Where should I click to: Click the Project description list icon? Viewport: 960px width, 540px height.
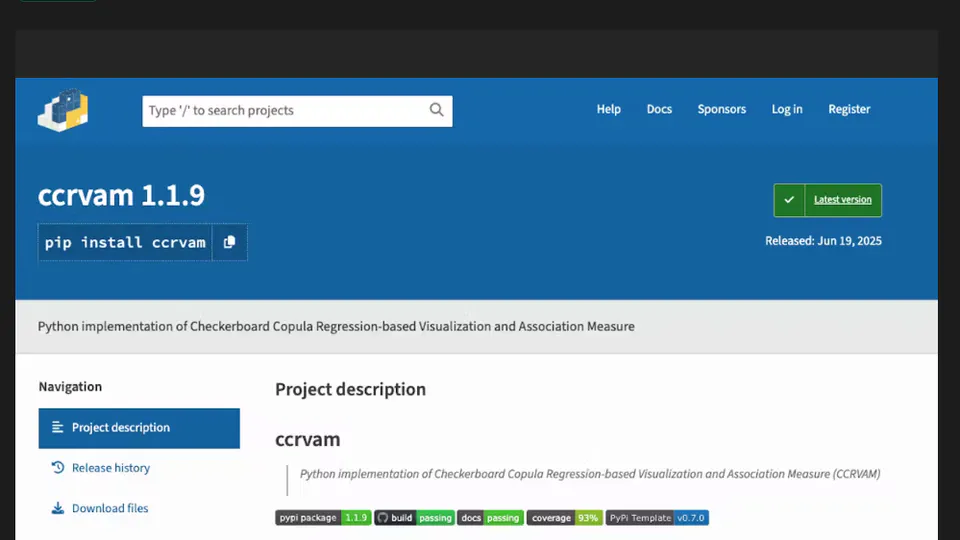pos(58,428)
